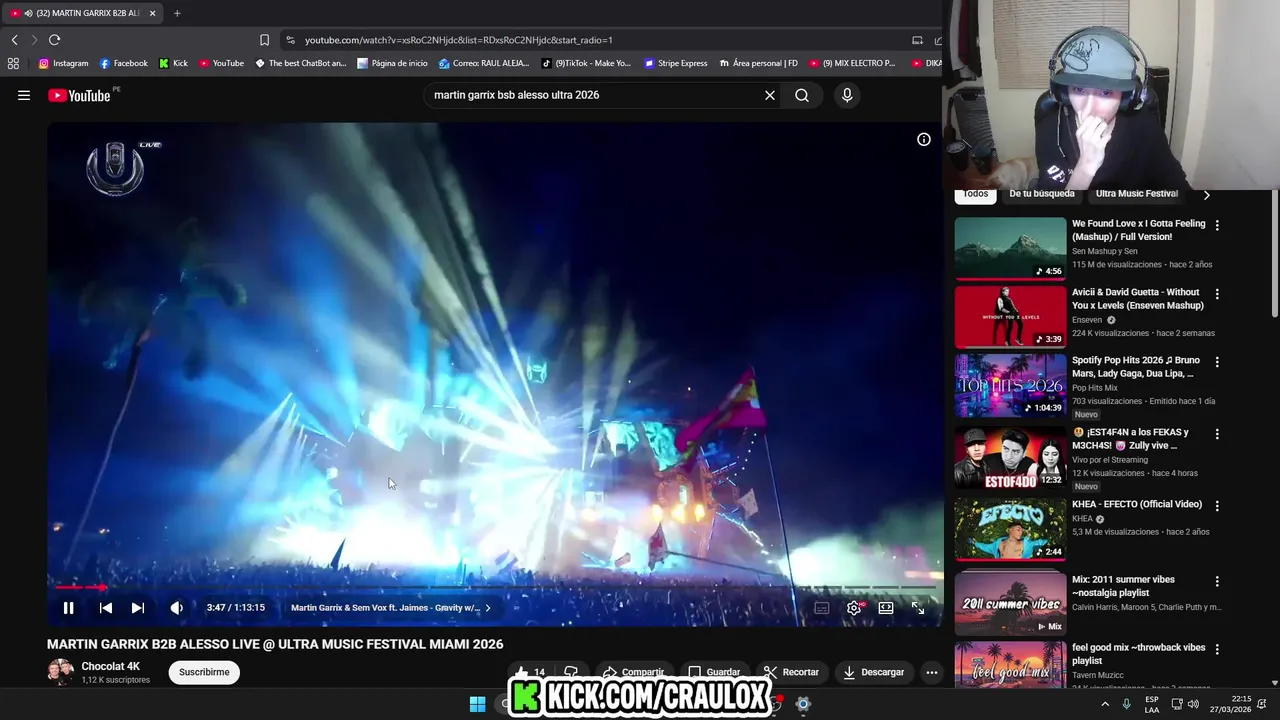Share the video via Compartir
Screen dimensions: 1280x720
point(634,672)
